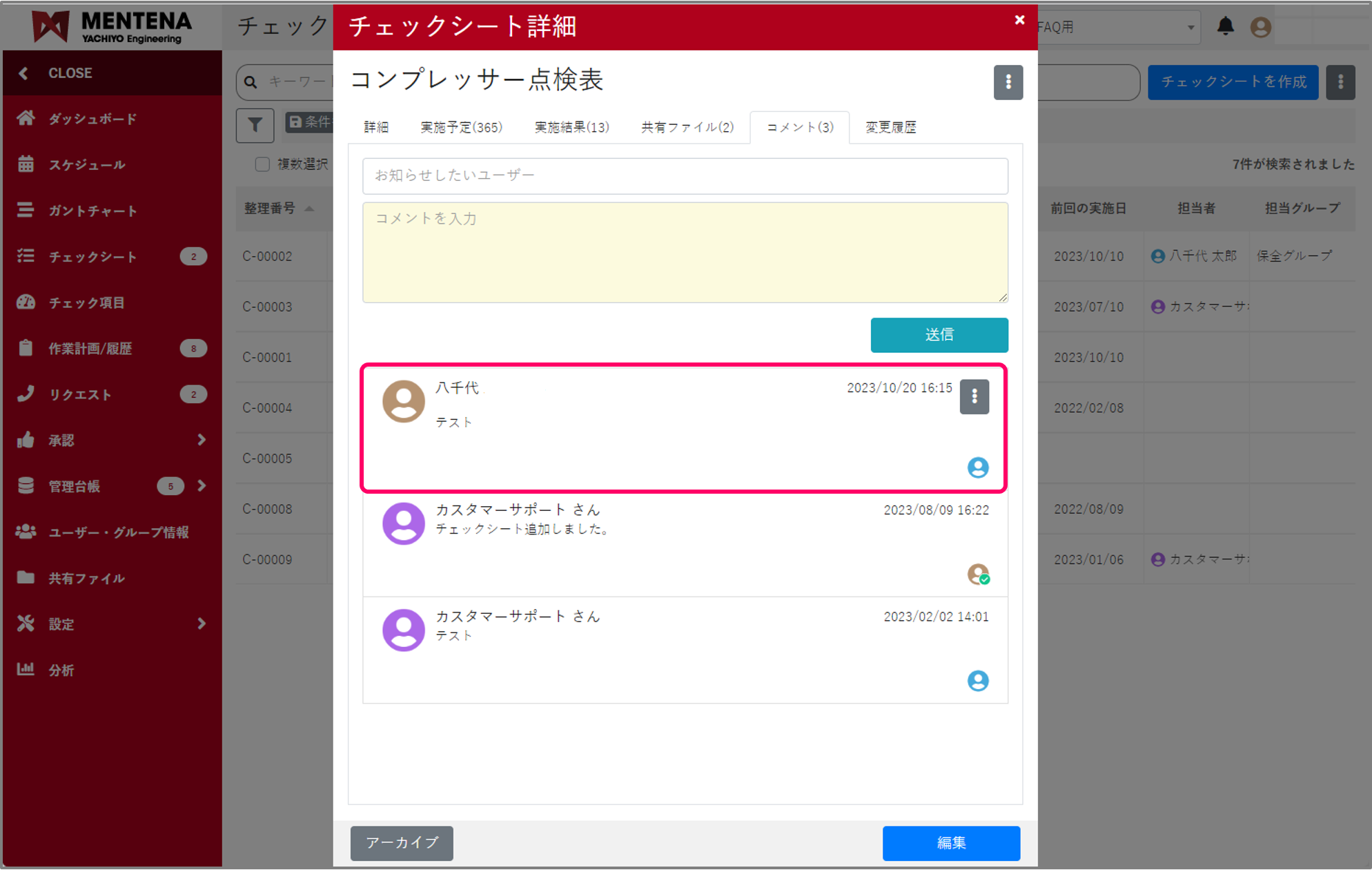Click the 編集 button

click(x=951, y=843)
